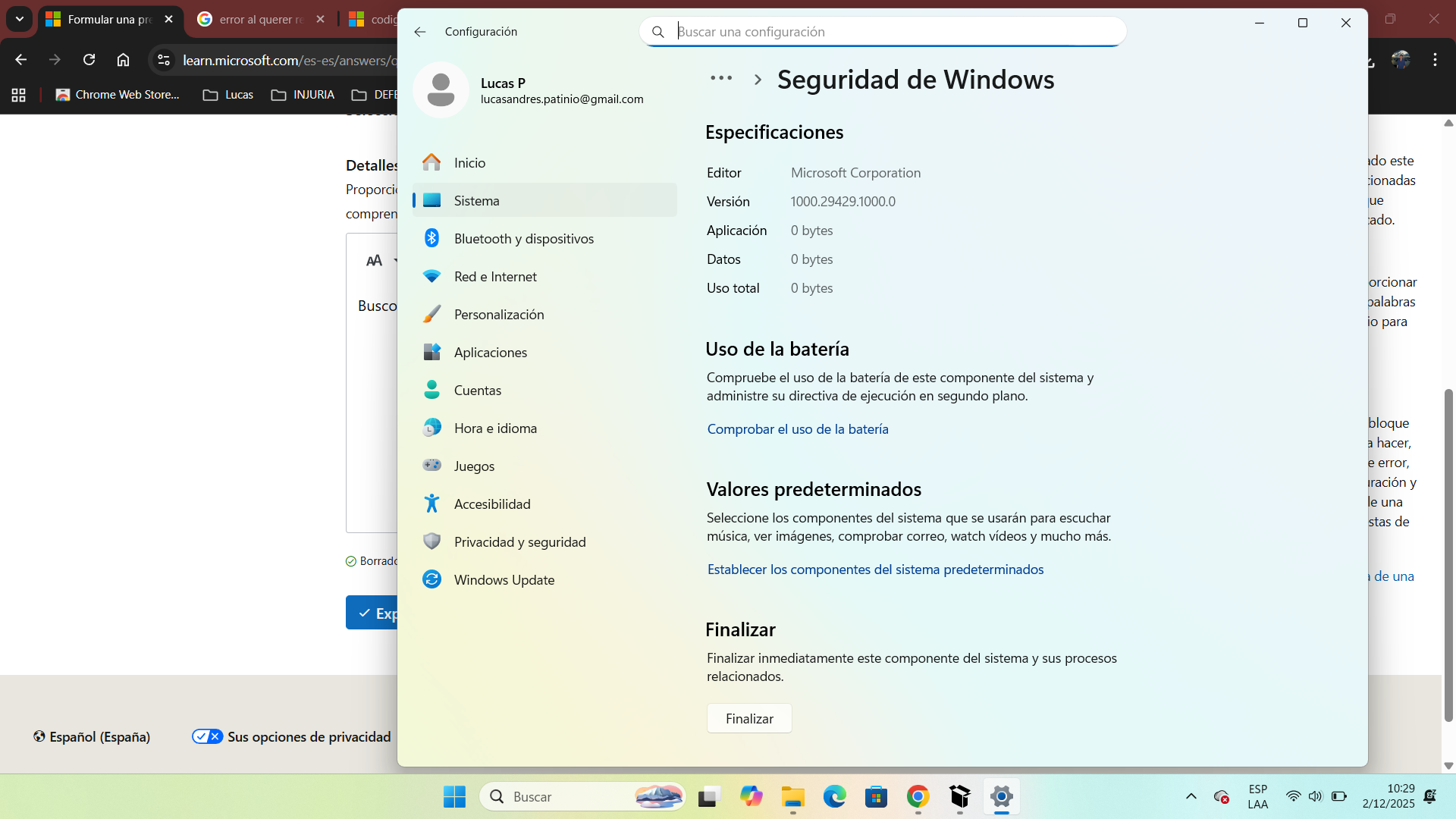
Task: Open Accesibilidad settings
Action: coord(491,504)
